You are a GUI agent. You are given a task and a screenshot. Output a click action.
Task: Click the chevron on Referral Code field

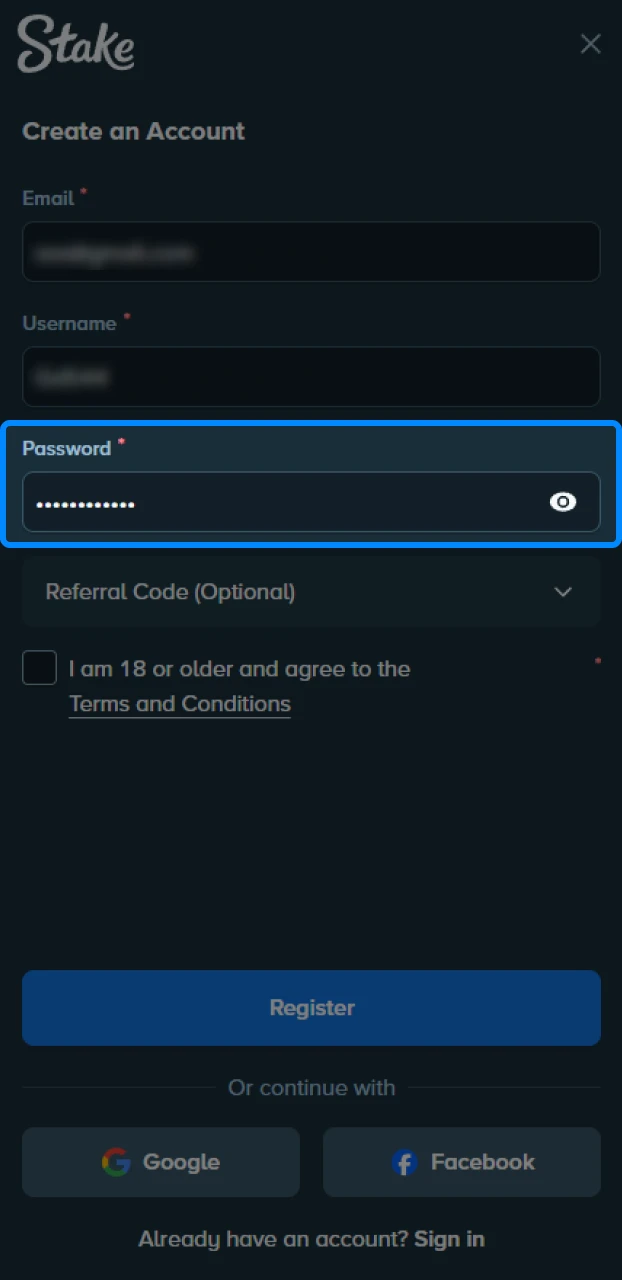[563, 592]
